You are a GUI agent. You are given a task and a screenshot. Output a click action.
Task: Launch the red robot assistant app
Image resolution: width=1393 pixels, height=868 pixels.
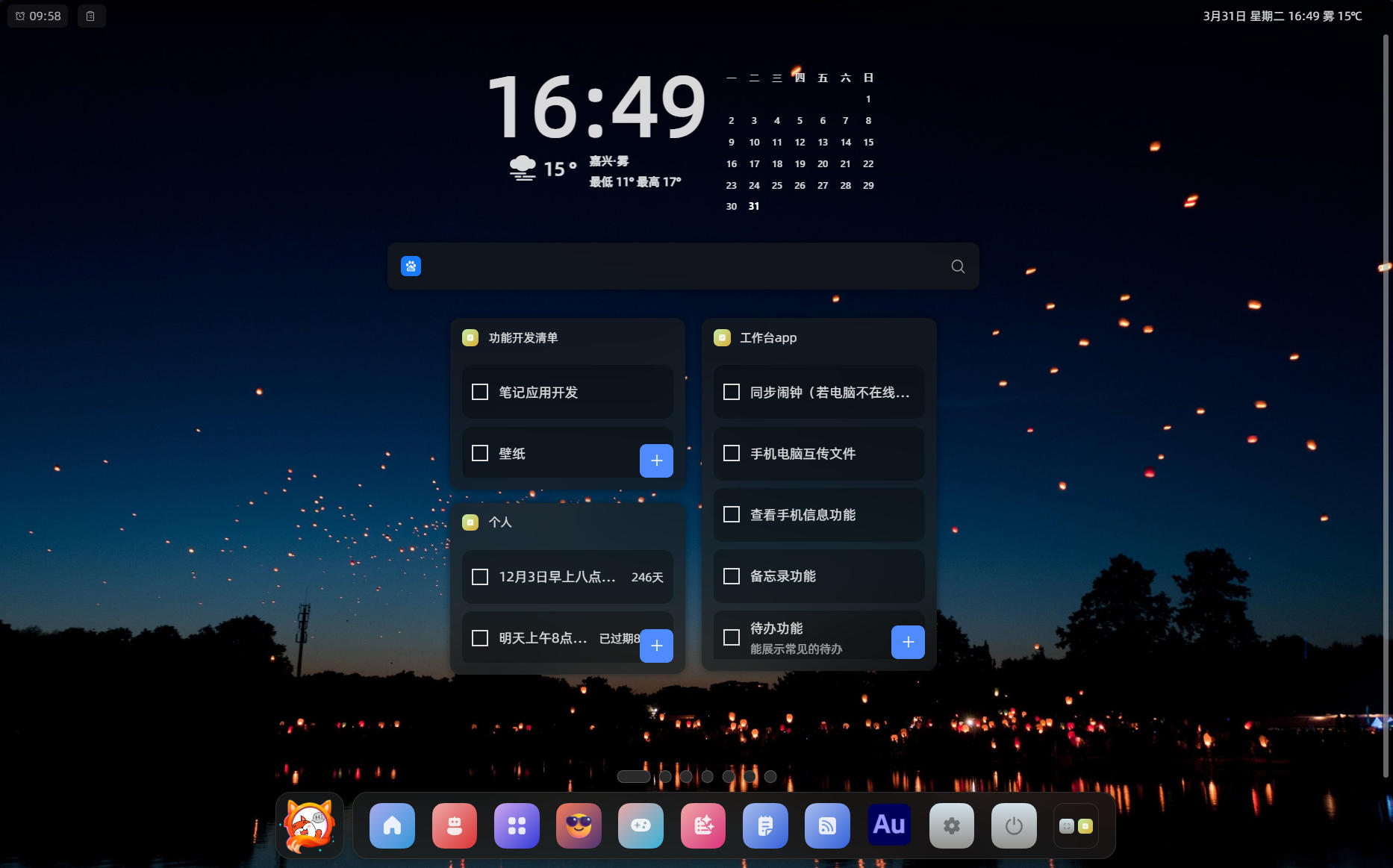pos(454,825)
